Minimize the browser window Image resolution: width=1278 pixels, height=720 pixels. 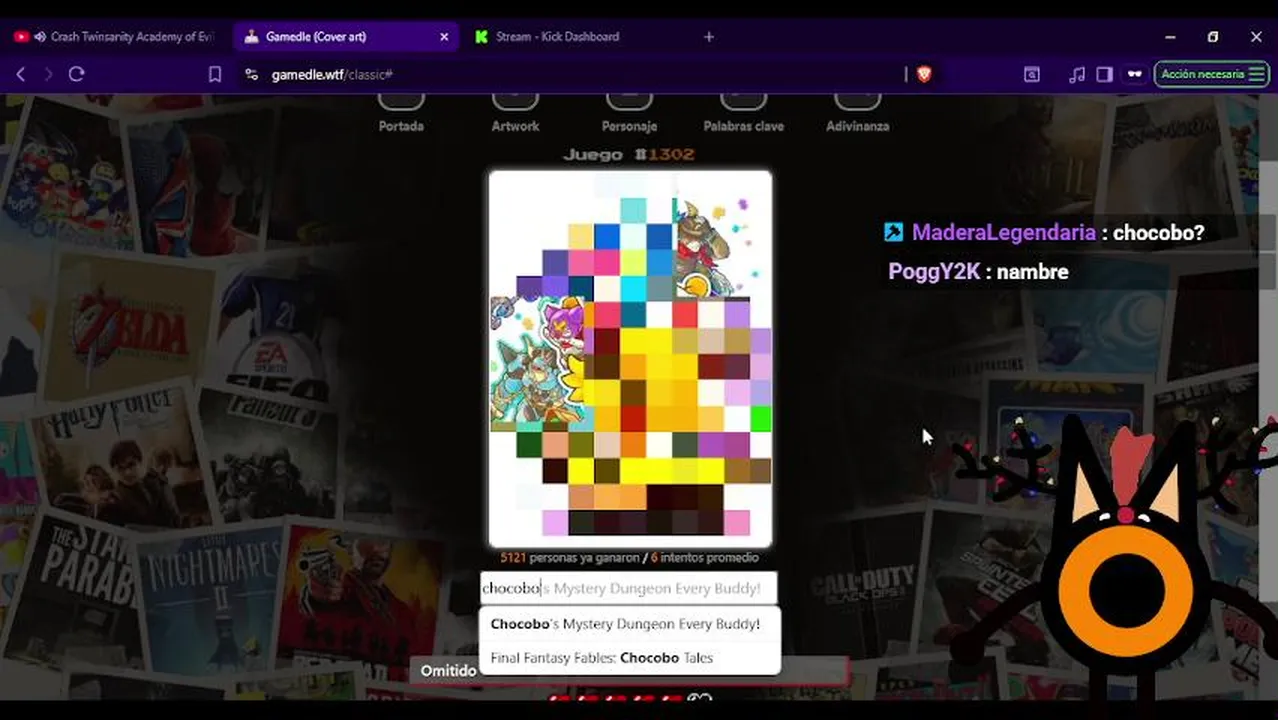(x=1170, y=37)
